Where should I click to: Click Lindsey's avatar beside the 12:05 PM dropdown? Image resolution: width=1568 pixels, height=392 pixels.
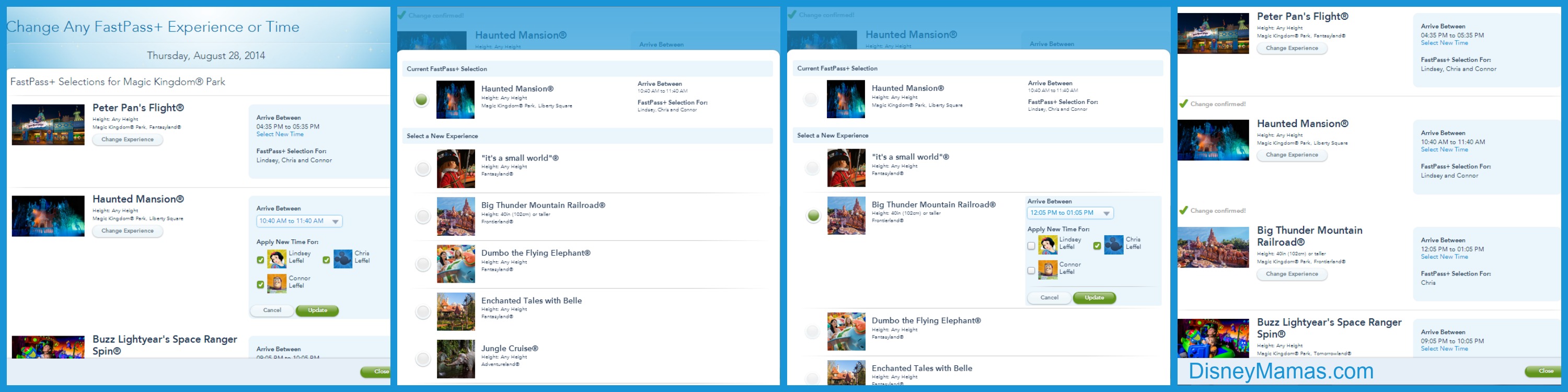click(x=1047, y=245)
